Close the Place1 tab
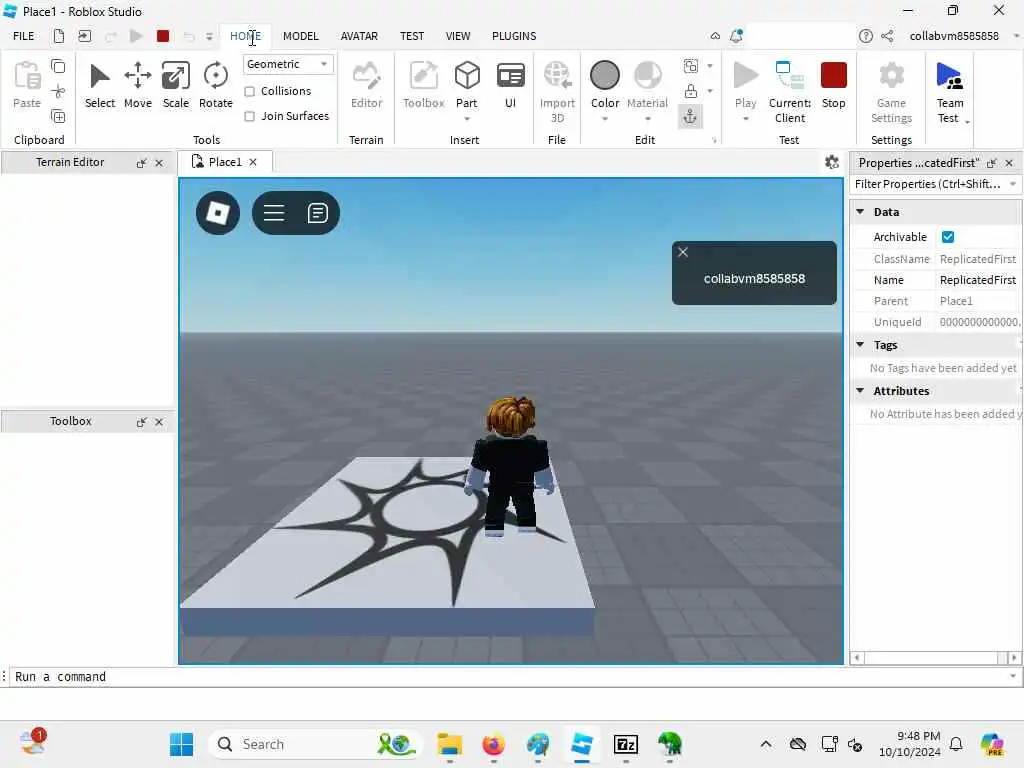This screenshot has height=768, width=1024. 253,162
